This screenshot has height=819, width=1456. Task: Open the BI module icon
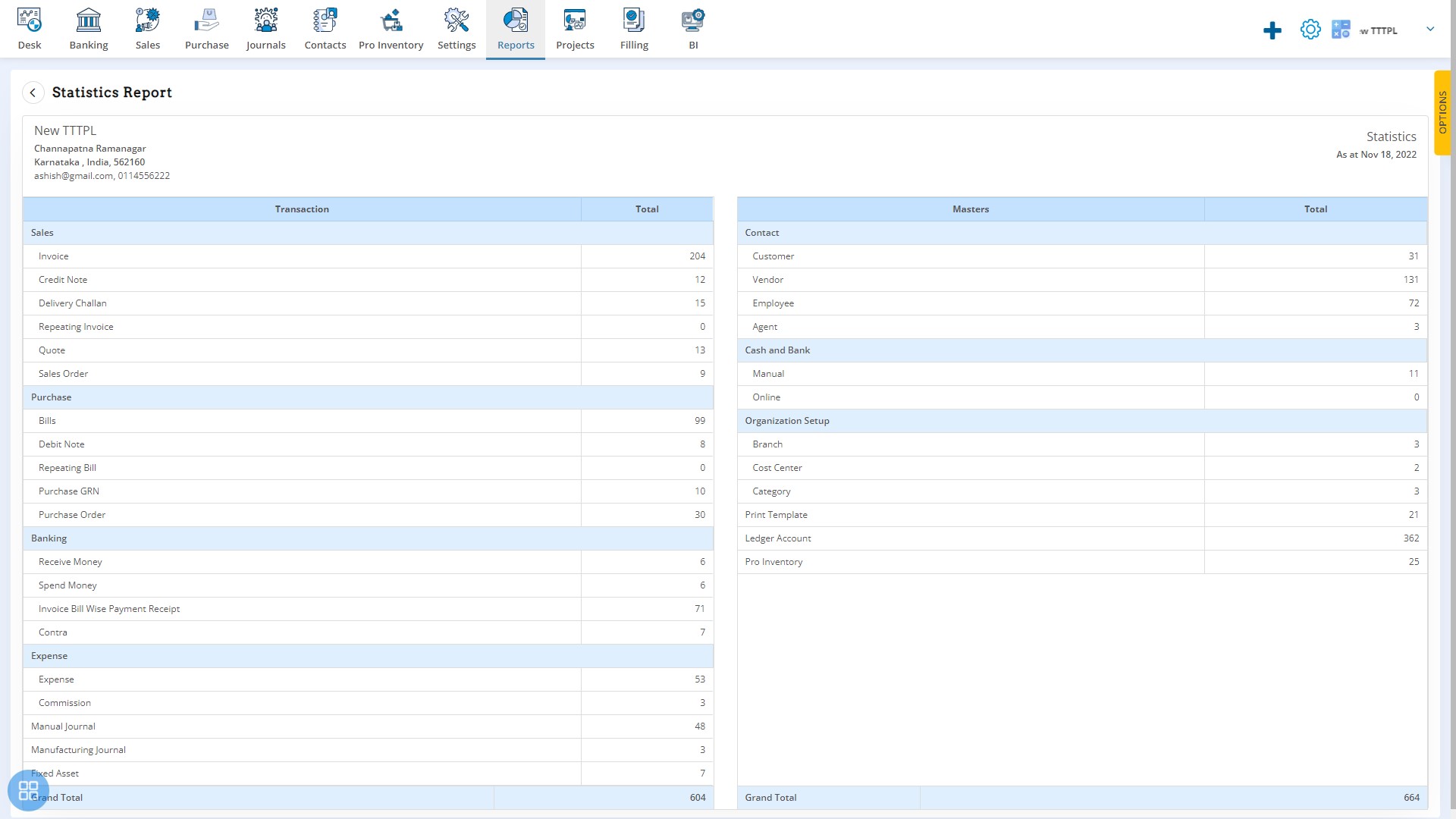coord(693,20)
